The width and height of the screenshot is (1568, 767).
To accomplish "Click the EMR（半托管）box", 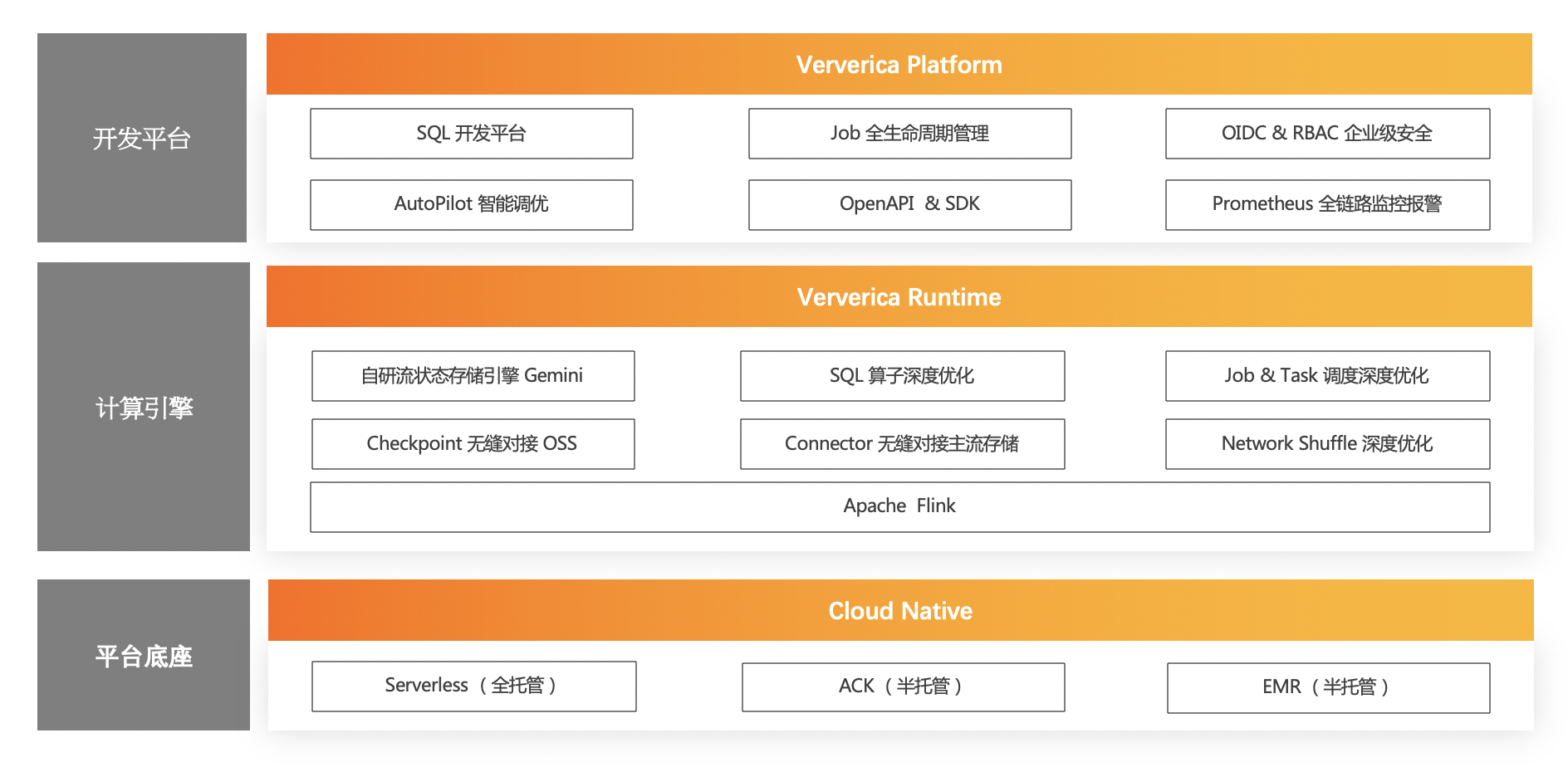I will [x=1329, y=688].
